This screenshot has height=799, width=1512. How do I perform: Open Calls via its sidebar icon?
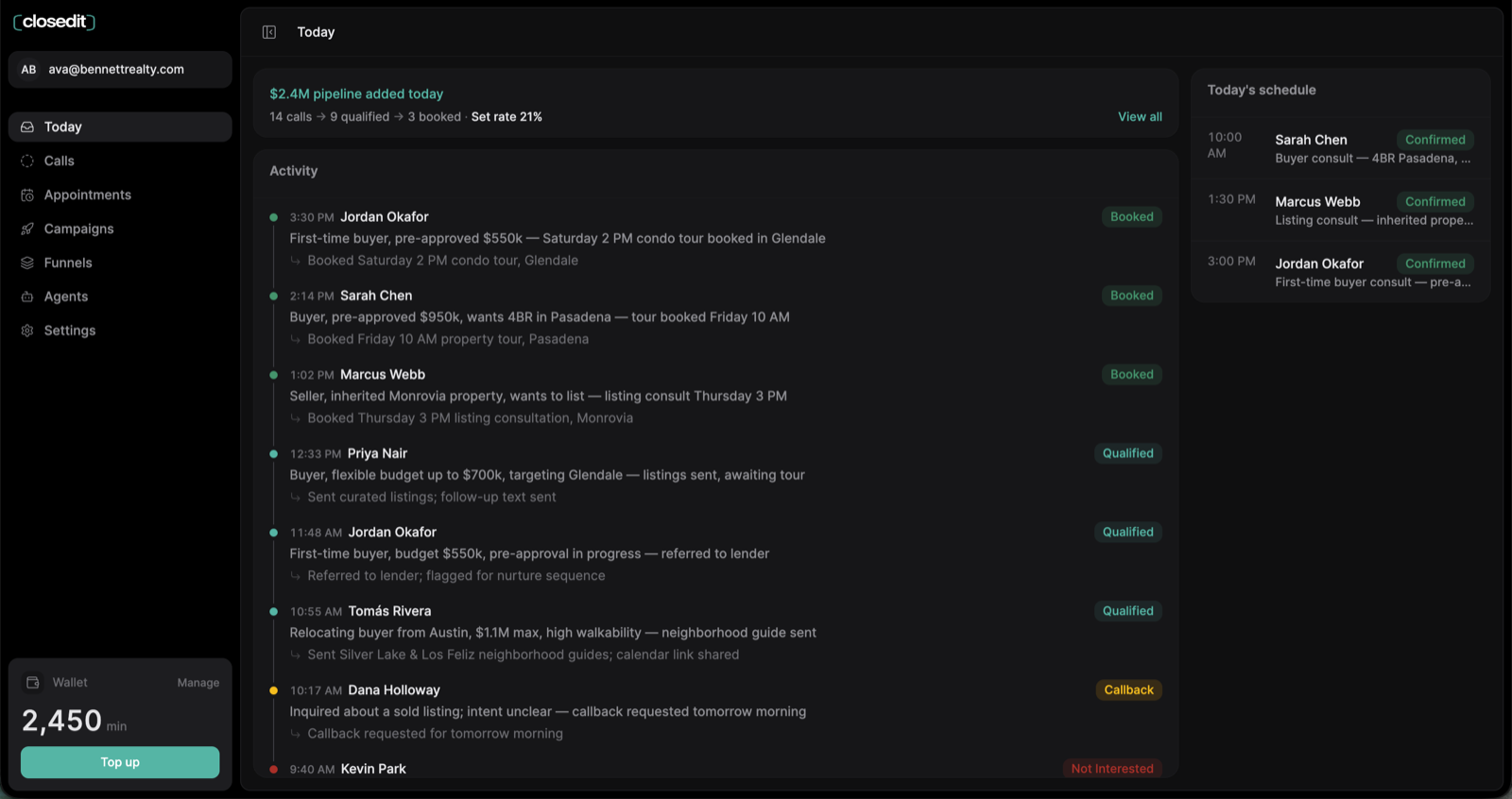click(27, 161)
